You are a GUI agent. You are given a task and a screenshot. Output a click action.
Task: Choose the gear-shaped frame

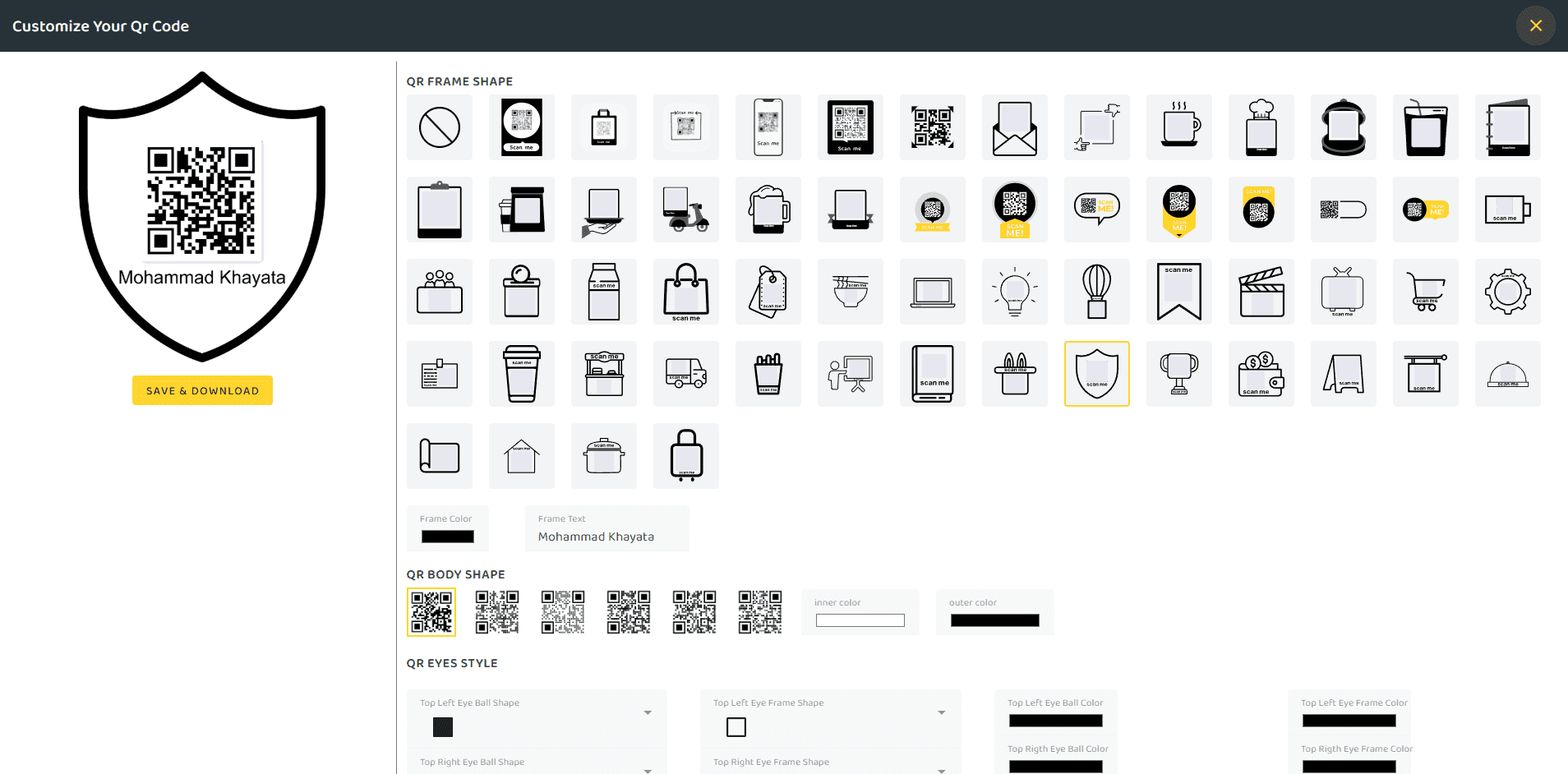[1508, 292]
